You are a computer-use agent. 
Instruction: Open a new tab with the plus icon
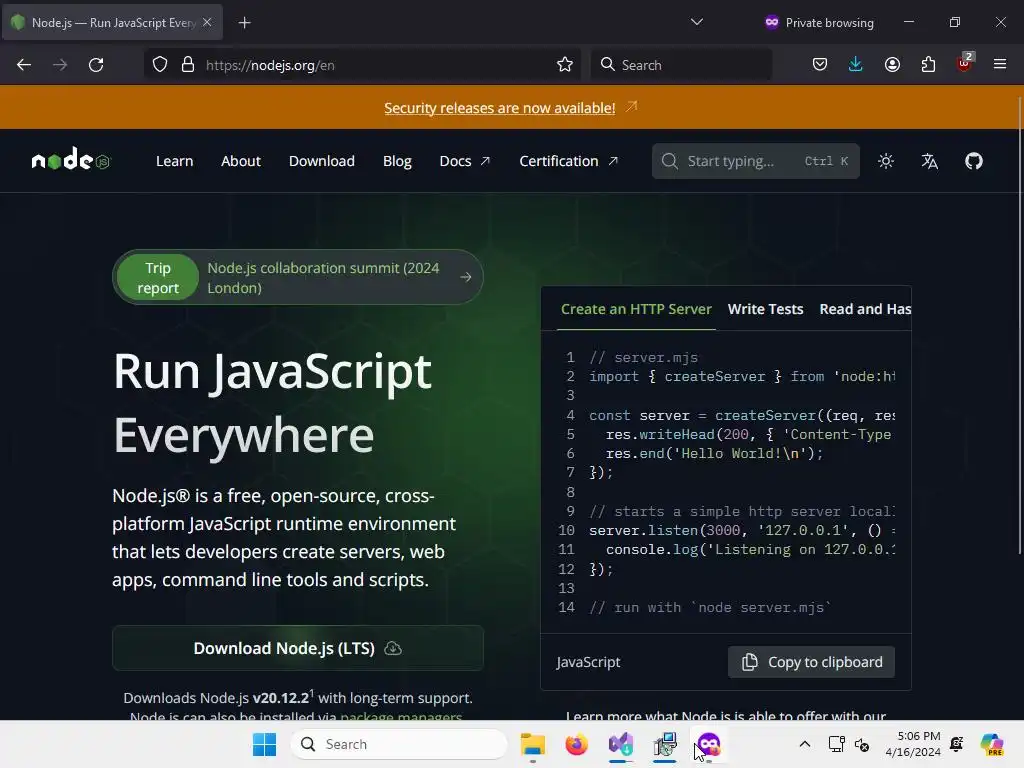(x=244, y=23)
